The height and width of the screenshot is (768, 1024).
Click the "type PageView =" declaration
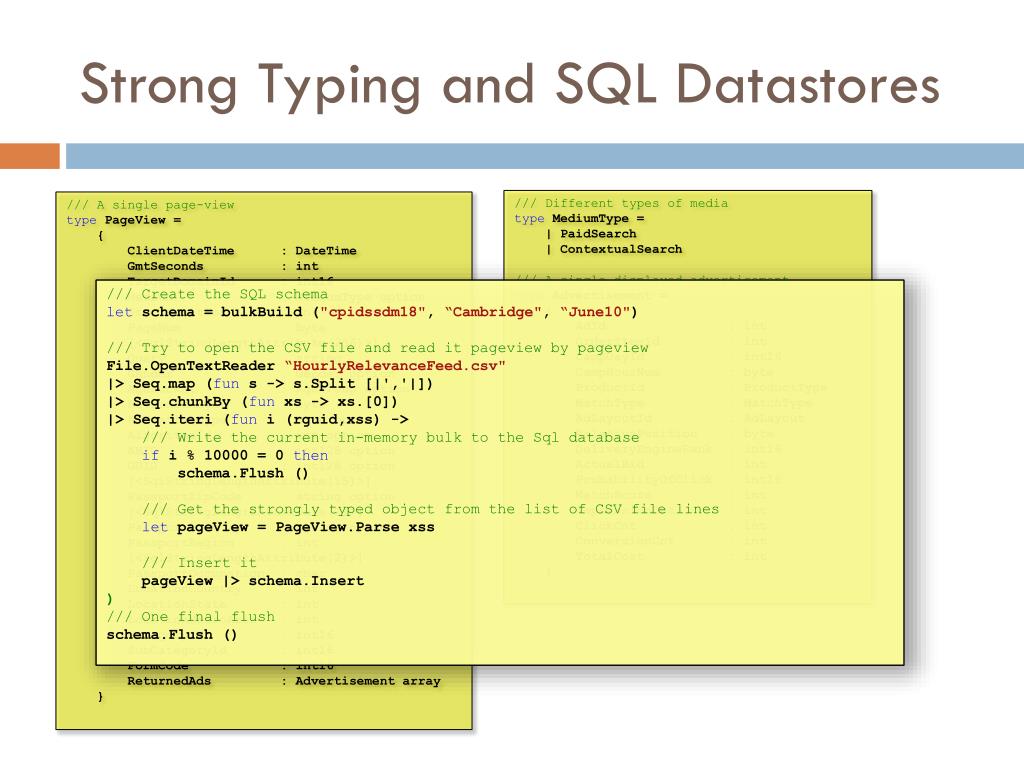(x=123, y=220)
